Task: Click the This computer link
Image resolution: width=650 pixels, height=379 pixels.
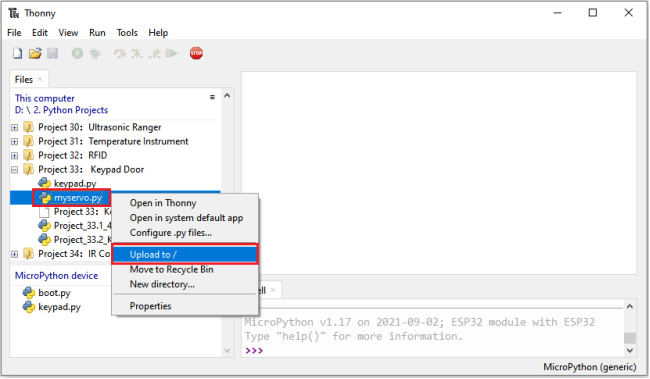Action: coord(45,98)
